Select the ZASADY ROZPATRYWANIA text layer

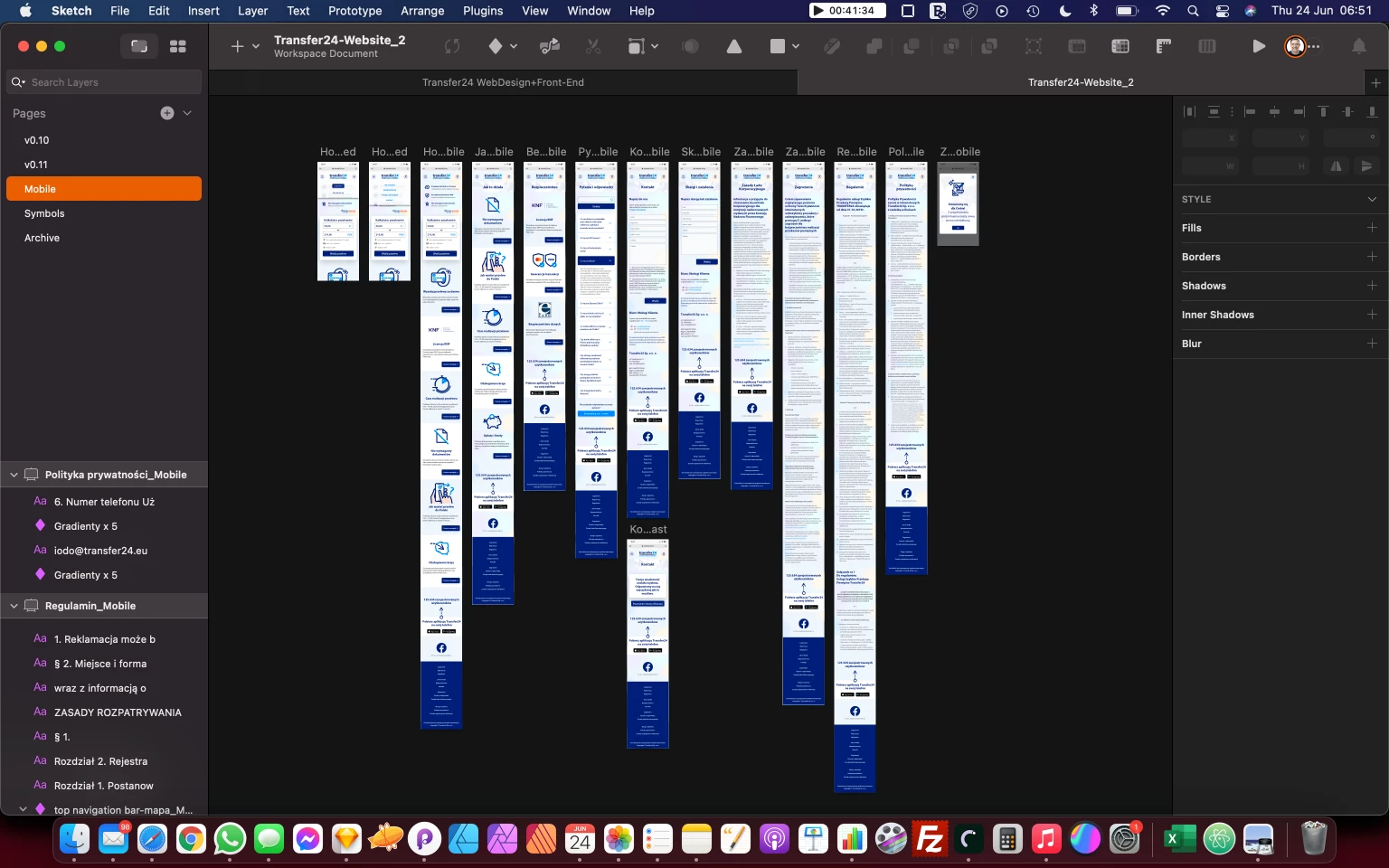(x=118, y=712)
